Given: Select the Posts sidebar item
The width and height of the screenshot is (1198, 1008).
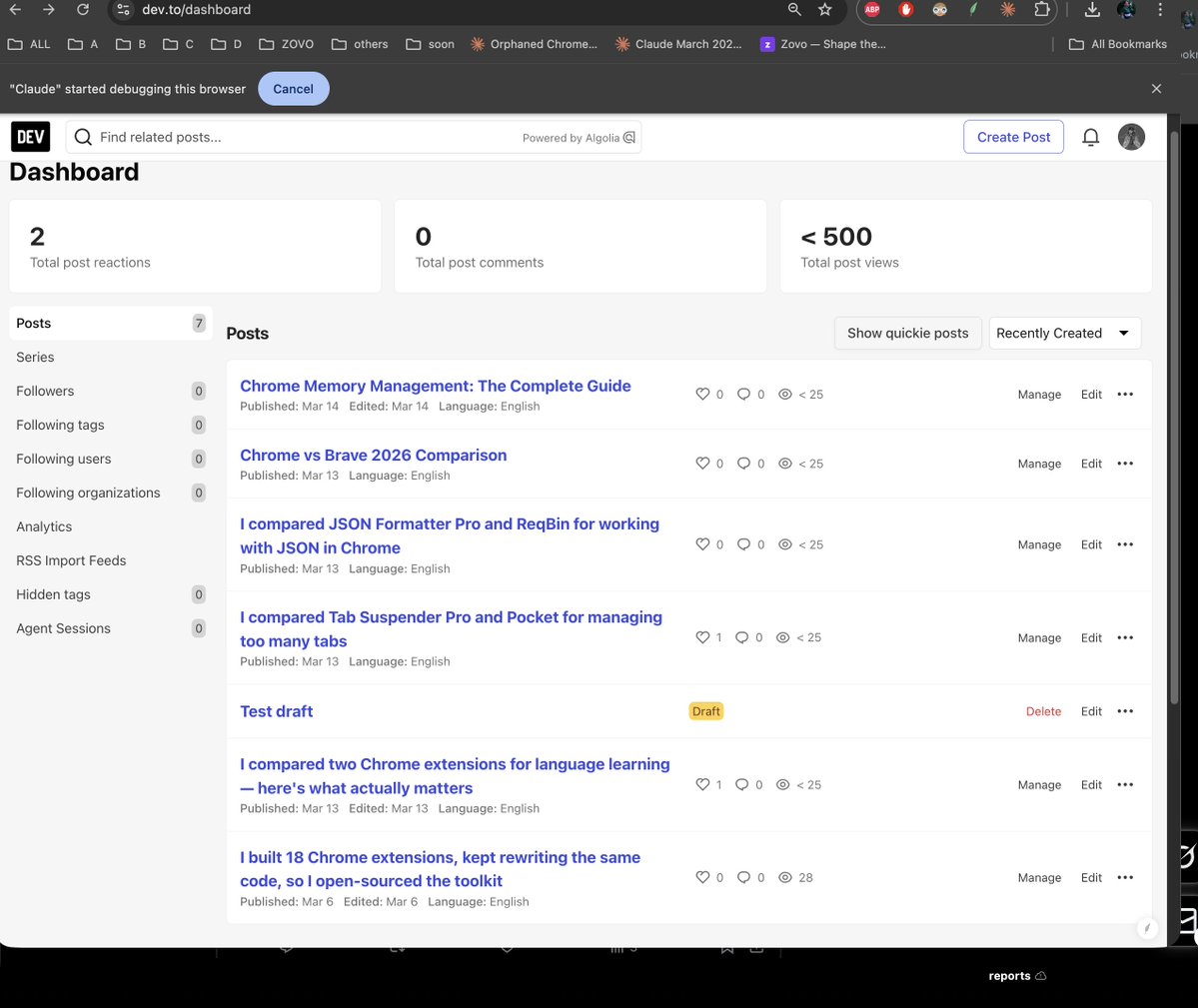Looking at the screenshot, I should point(111,323).
